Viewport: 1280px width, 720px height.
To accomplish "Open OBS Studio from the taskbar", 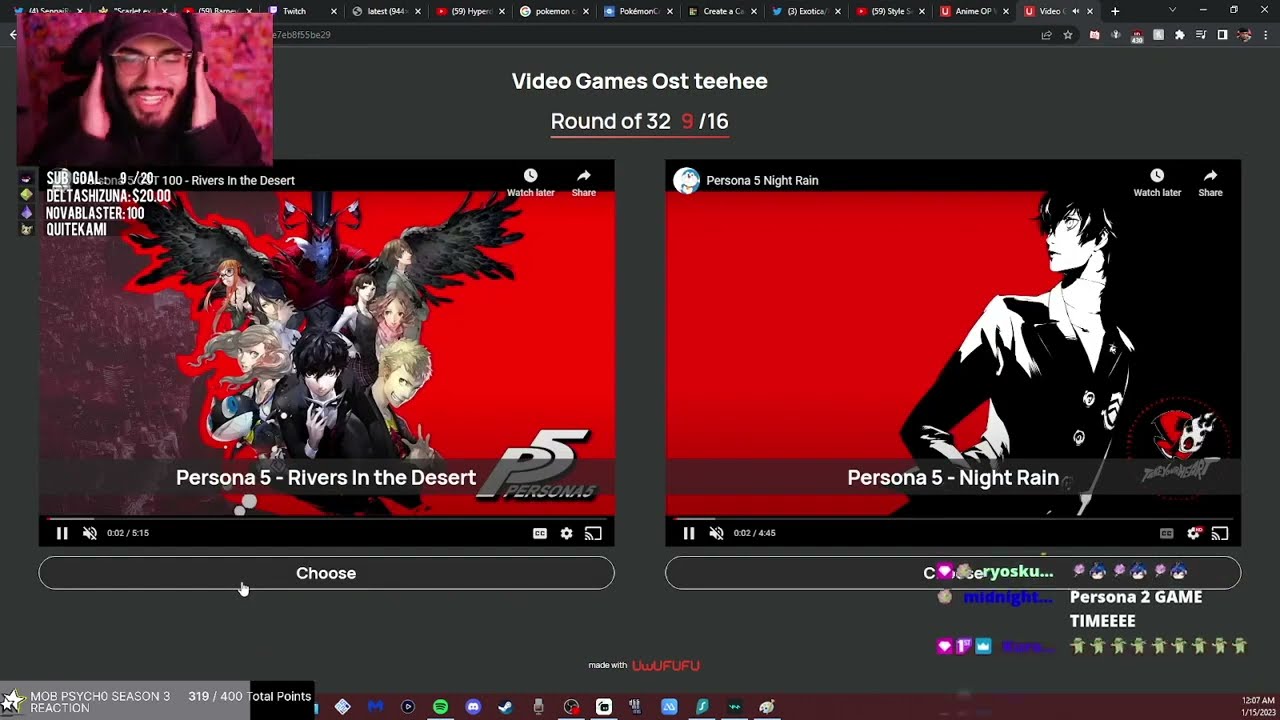I will pos(571,707).
